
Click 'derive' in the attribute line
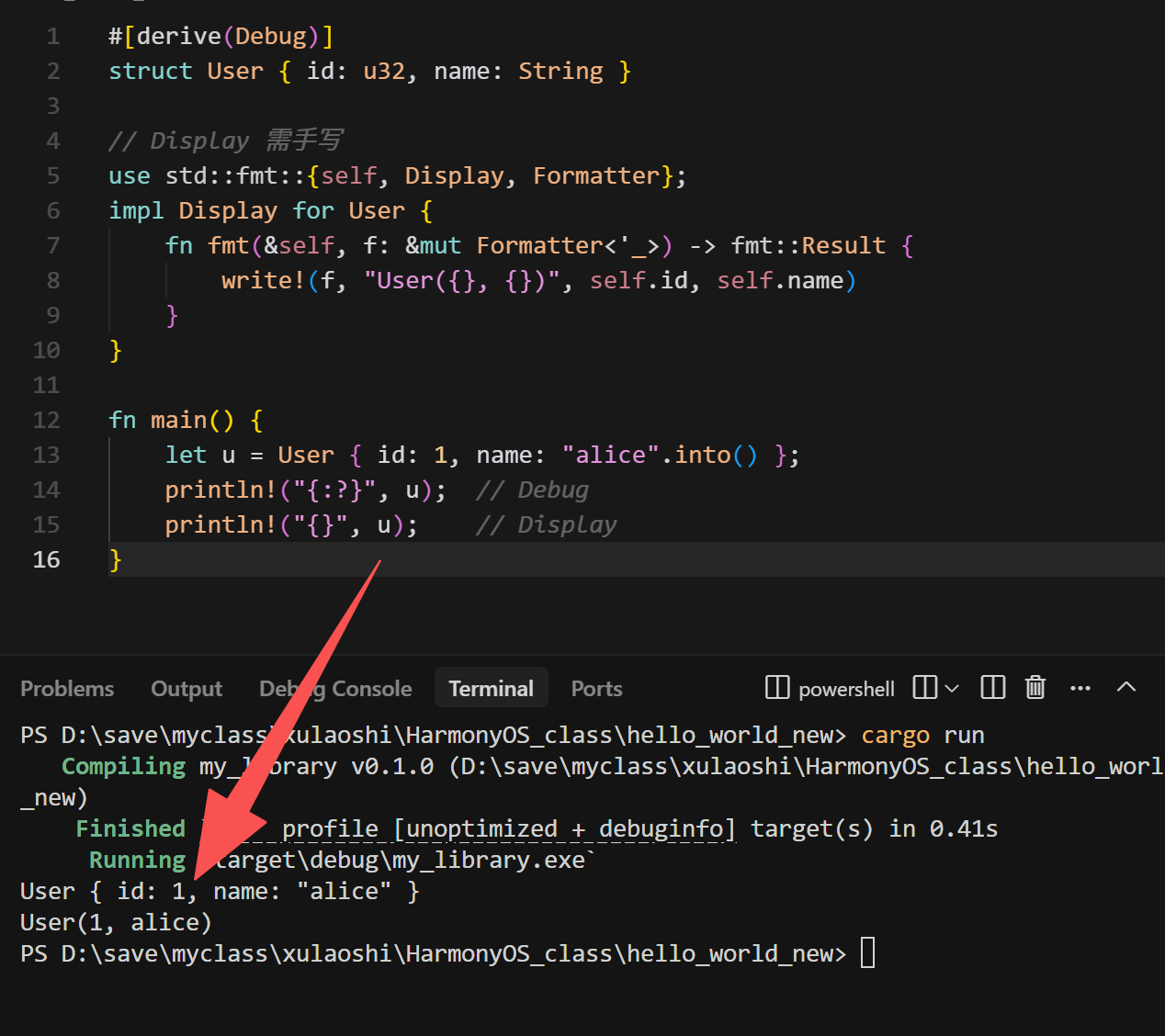[179, 36]
